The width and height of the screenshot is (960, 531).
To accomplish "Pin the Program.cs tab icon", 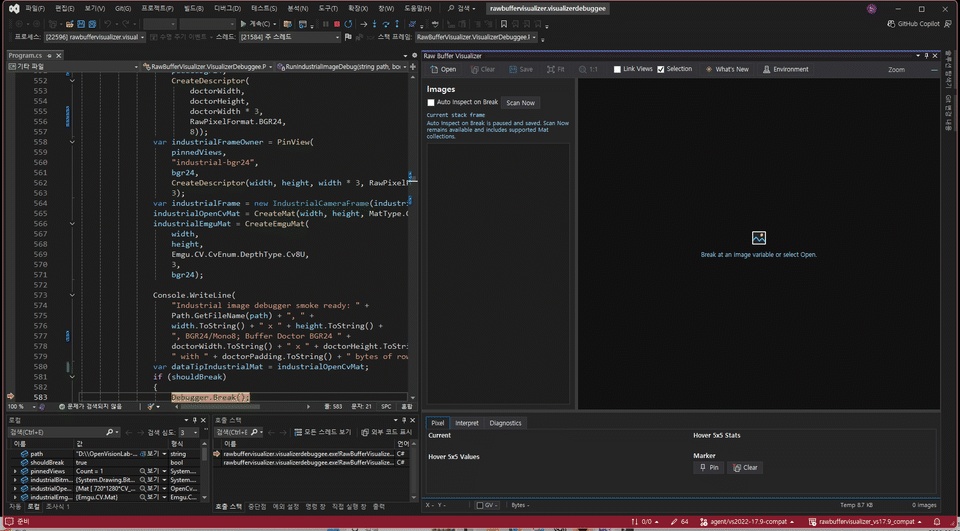I will (48, 56).
